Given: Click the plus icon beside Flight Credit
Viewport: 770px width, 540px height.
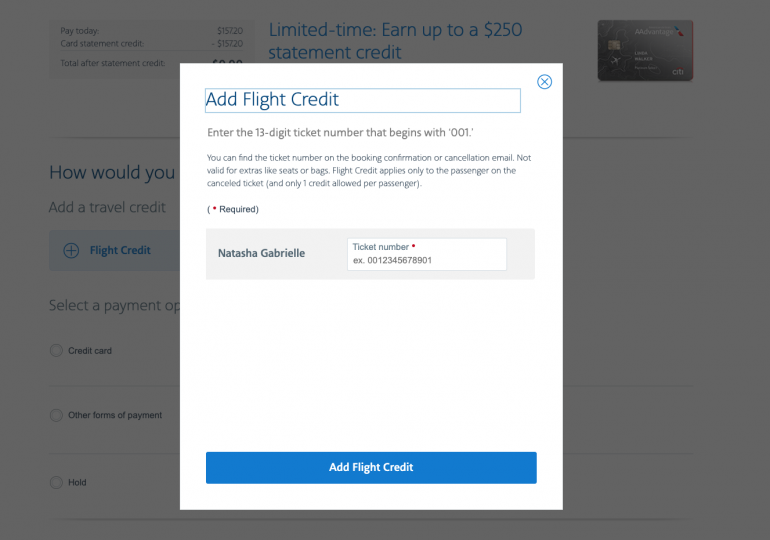Looking at the screenshot, I should coord(71,251).
